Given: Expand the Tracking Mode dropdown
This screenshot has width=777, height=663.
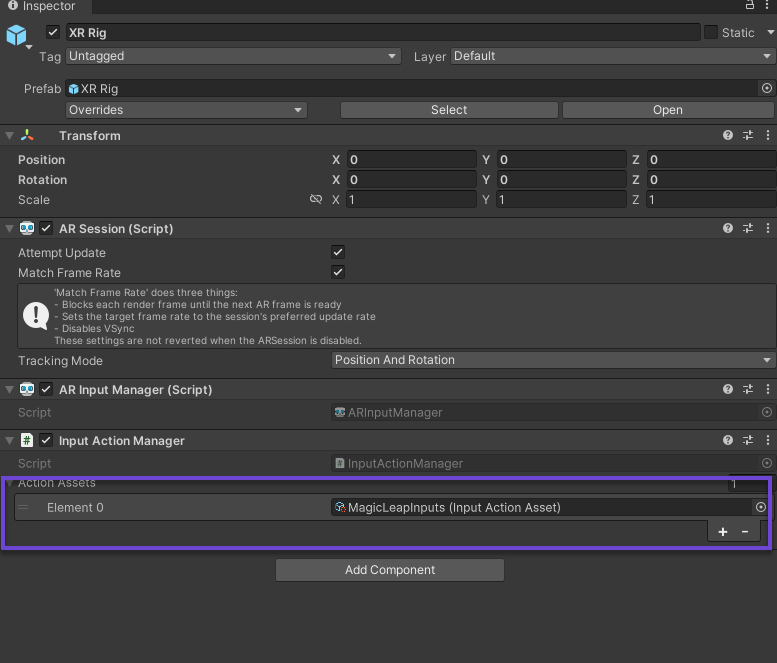Looking at the screenshot, I should click(553, 361).
